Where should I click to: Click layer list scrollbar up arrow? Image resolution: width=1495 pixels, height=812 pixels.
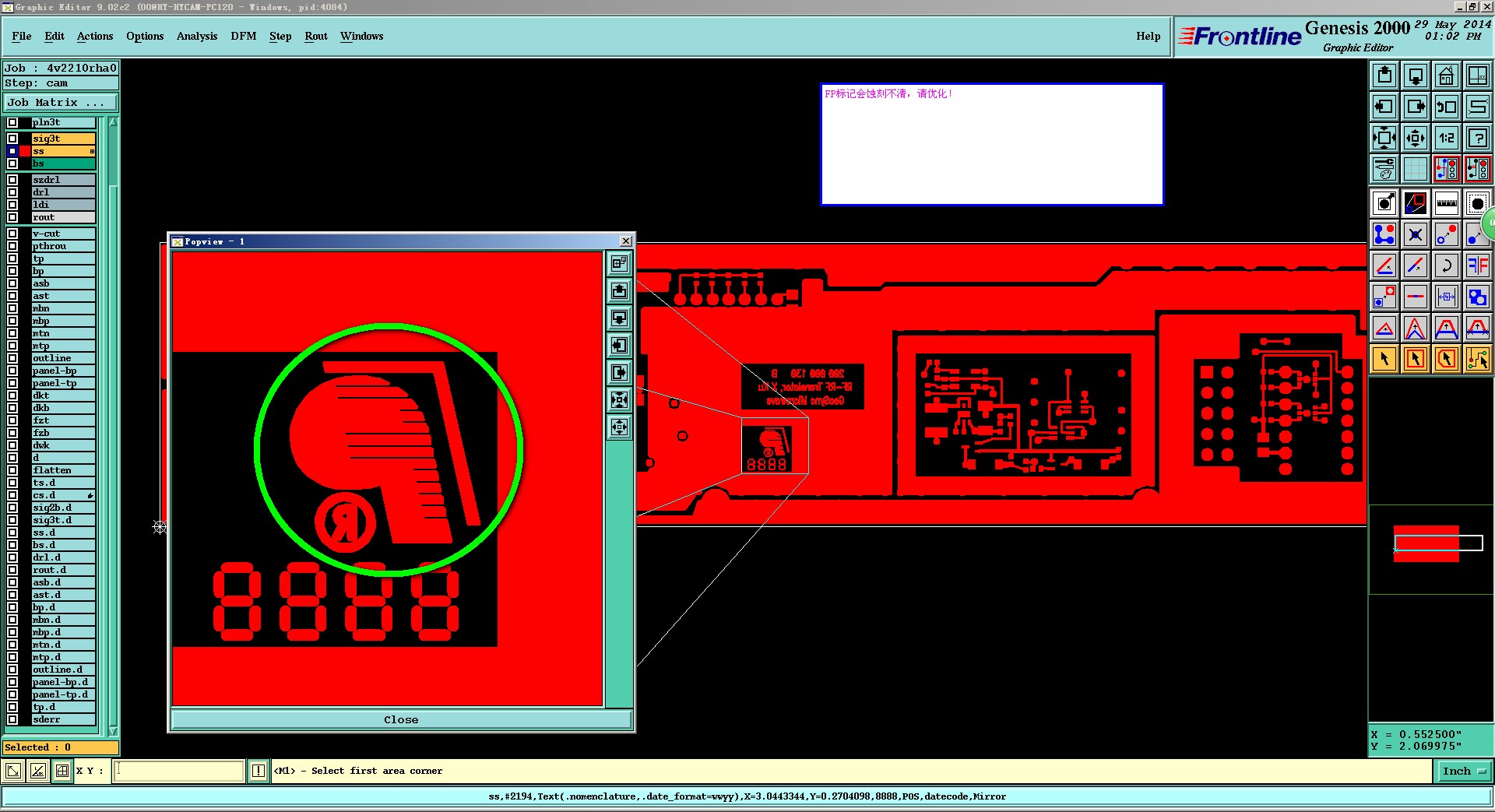tap(113, 122)
